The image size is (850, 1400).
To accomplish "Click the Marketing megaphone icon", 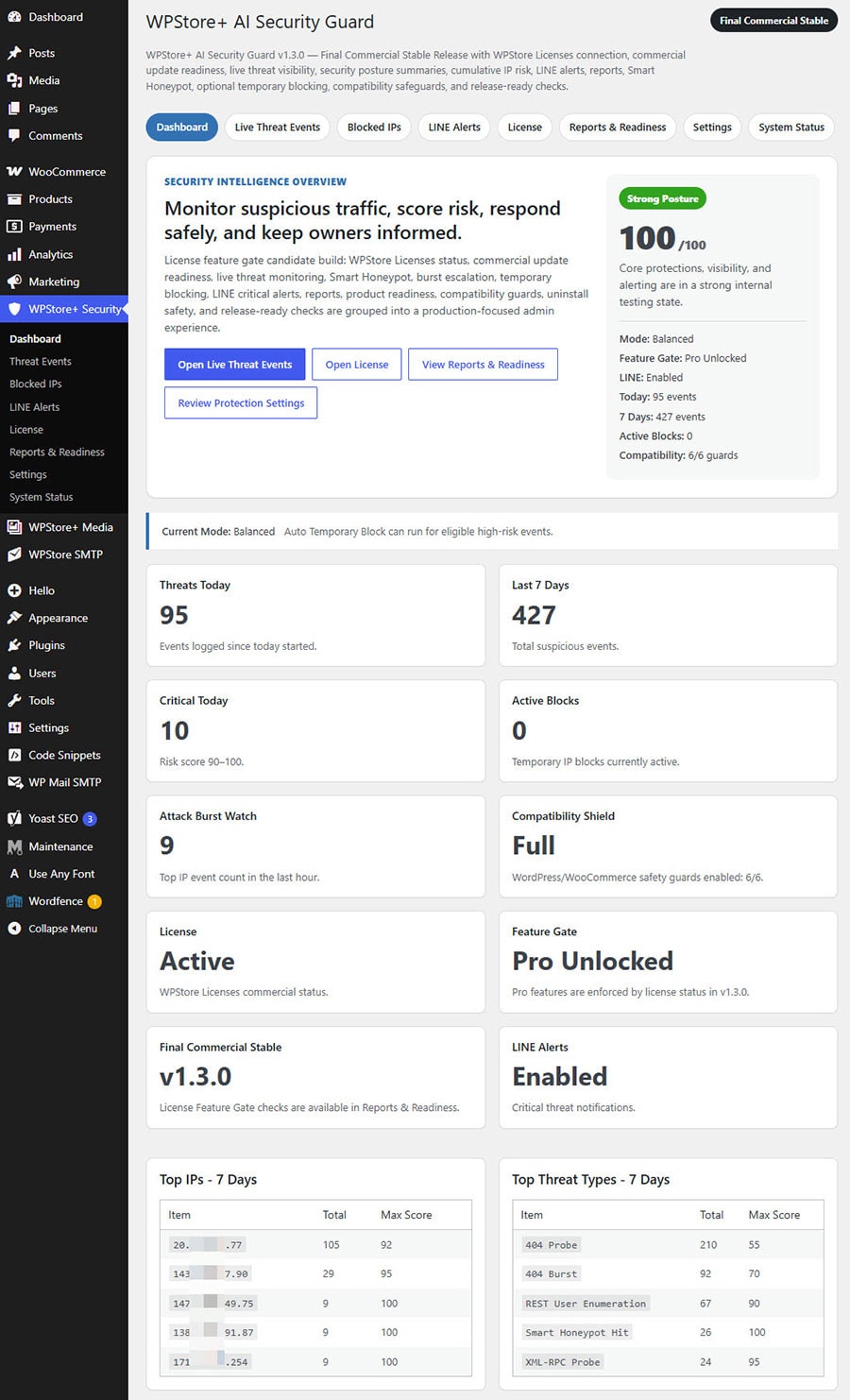I will pyautogui.click(x=14, y=282).
